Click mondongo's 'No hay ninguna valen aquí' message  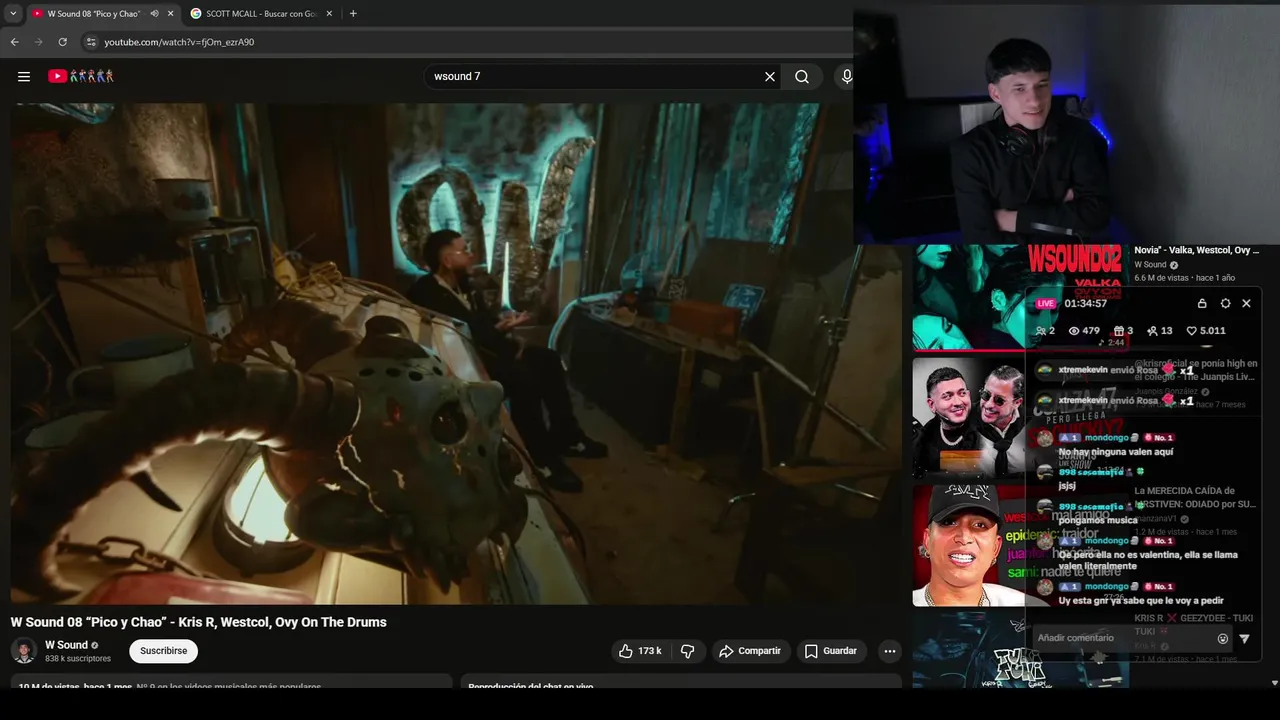pos(1116,452)
